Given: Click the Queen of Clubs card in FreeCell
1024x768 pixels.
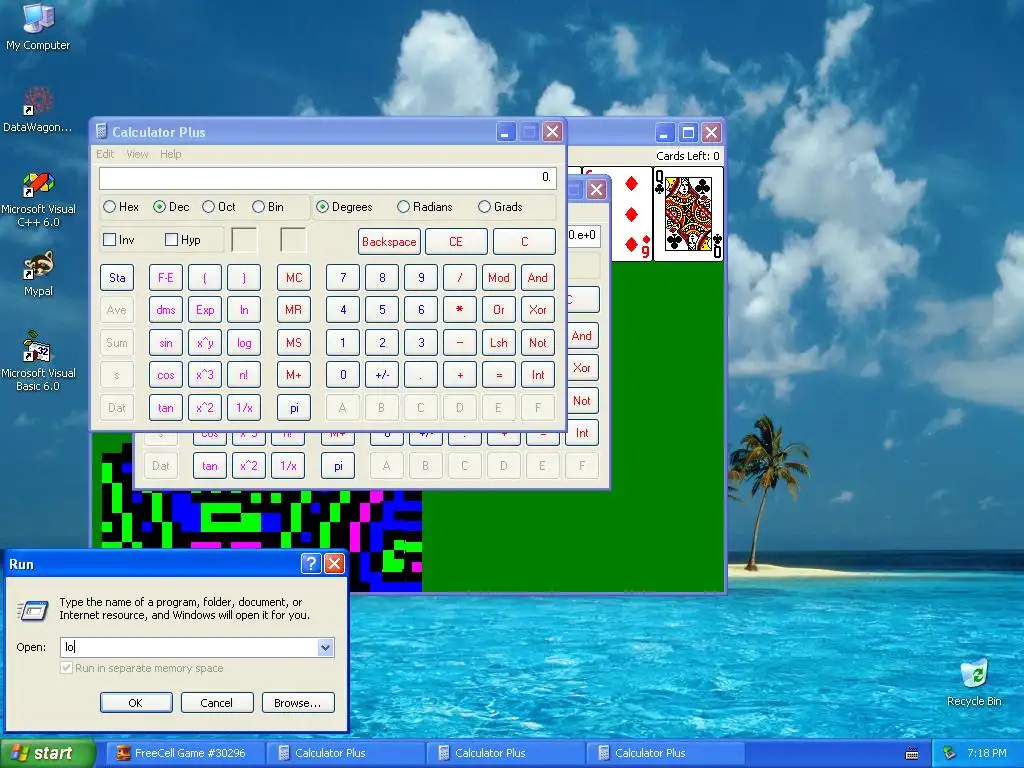Looking at the screenshot, I should [x=688, y=214].
